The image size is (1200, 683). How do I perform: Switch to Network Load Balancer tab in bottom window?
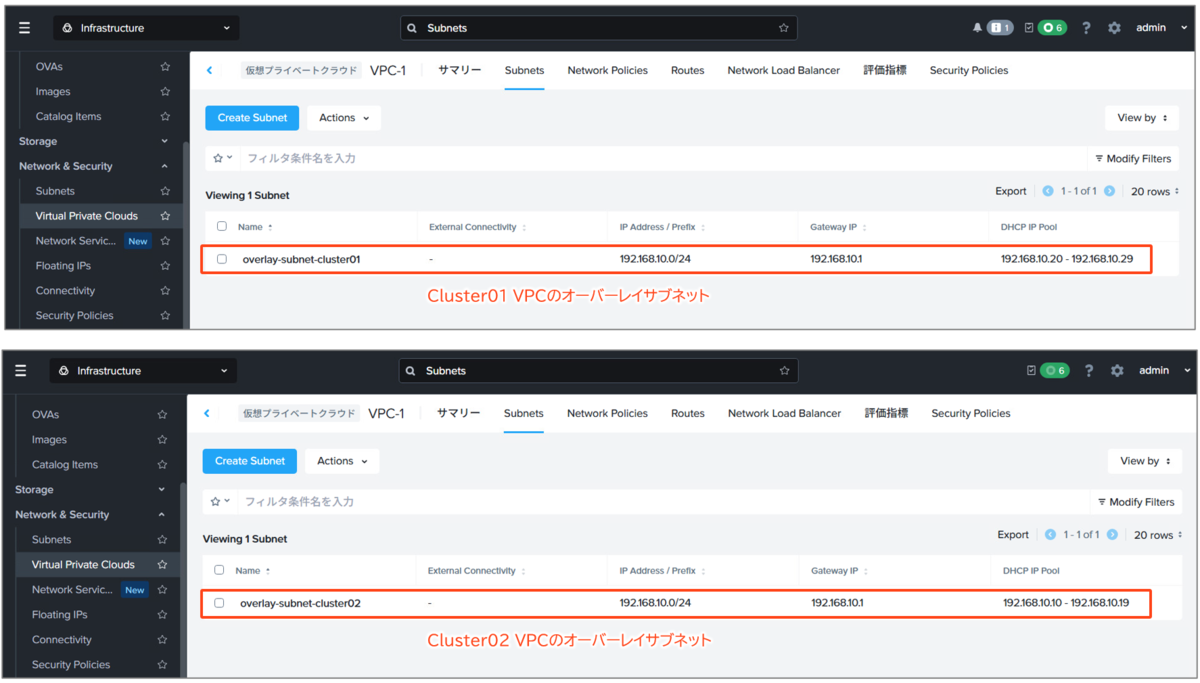point(784,413)
